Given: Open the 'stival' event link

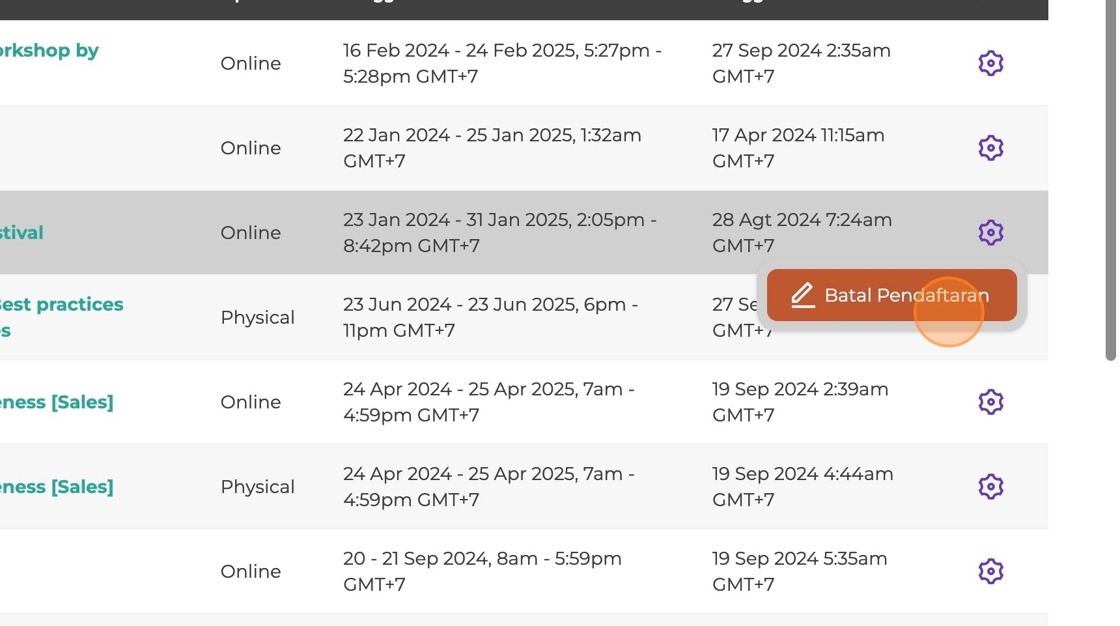Looking at the screenshot, I should pos(21,233).
